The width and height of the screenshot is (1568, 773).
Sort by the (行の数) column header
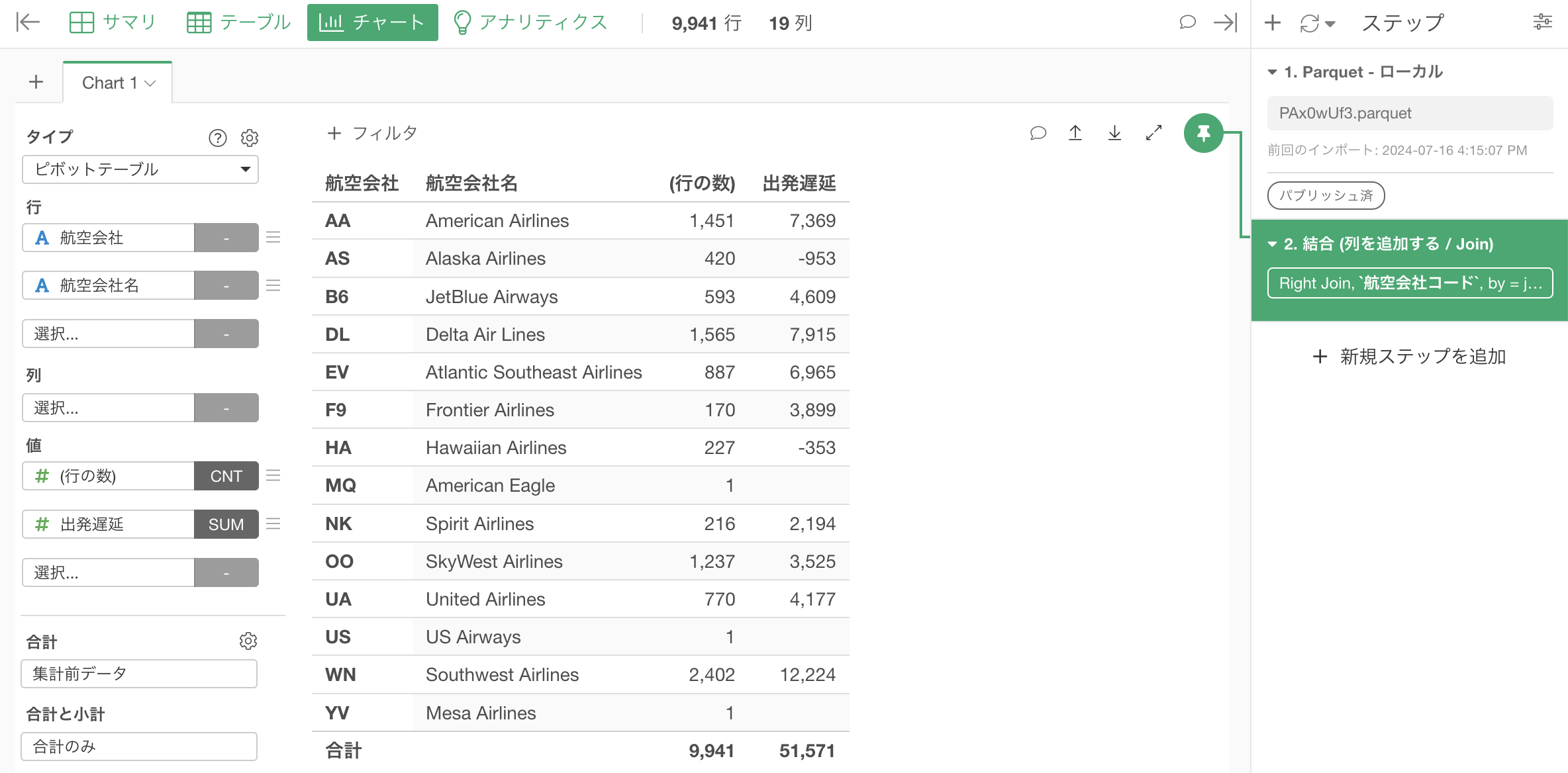click(x=702, y=183)
